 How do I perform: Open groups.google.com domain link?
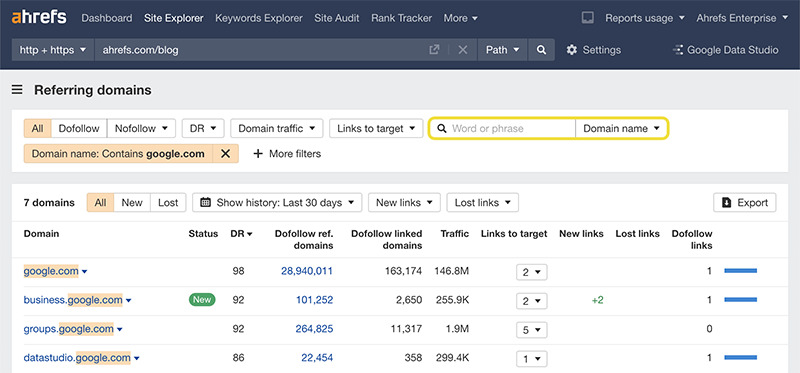click(x=68, y=329)
